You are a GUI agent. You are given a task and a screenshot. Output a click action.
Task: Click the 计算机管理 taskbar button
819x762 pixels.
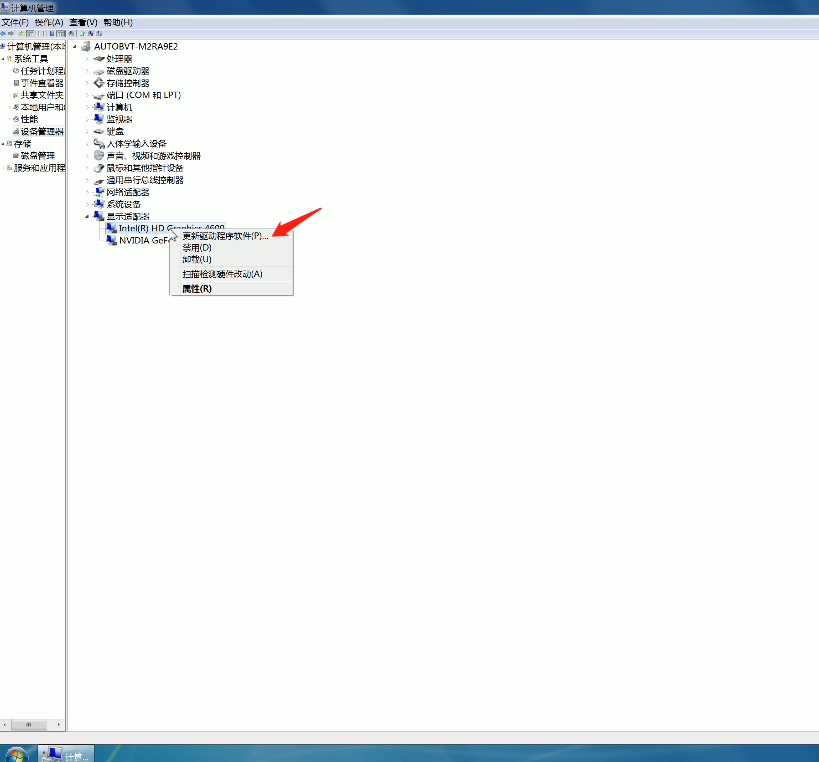66,754
